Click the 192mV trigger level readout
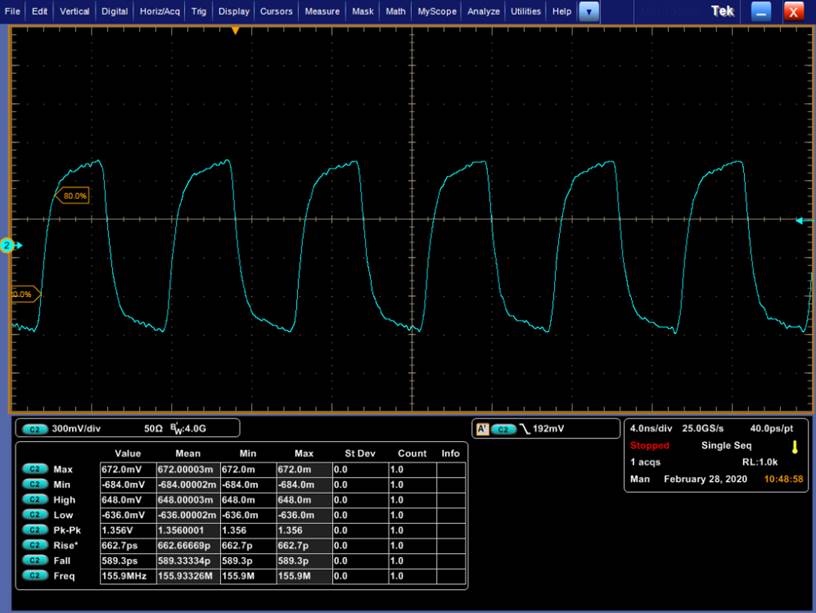 548,429
